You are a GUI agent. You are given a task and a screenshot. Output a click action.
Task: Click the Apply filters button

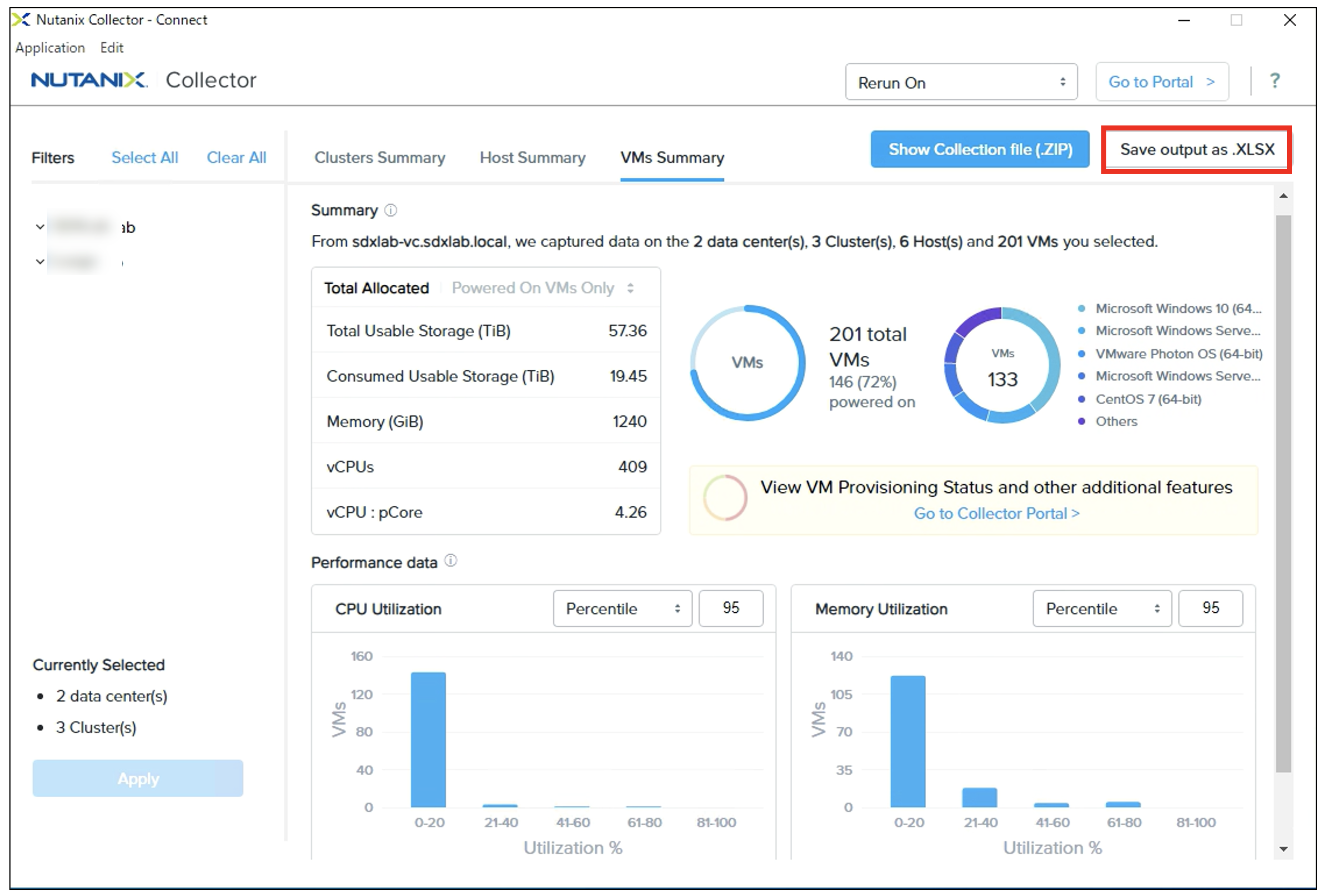coord(138,778)
